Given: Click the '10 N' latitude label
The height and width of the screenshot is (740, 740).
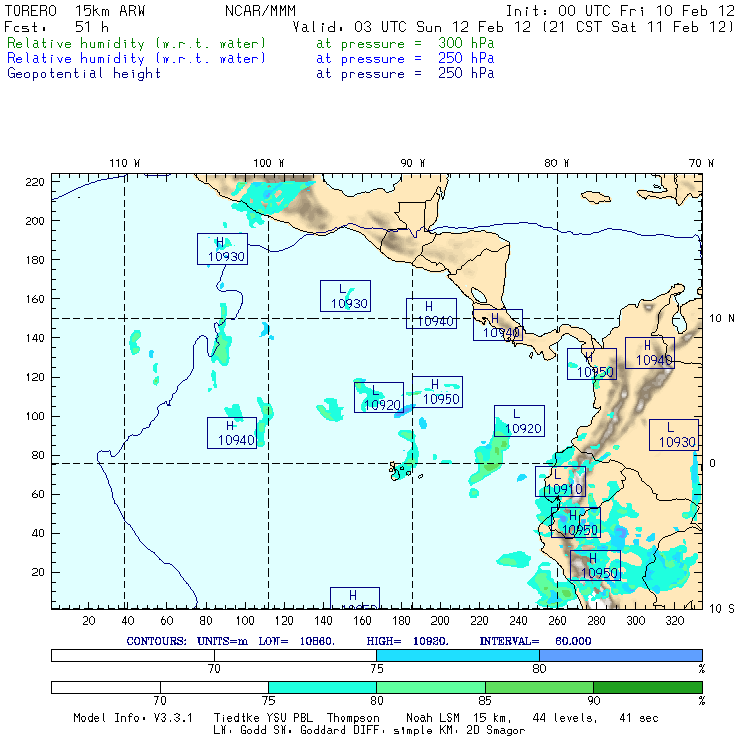Looking at the screenshot, I should pyautogui.click(x=722, y=319).
